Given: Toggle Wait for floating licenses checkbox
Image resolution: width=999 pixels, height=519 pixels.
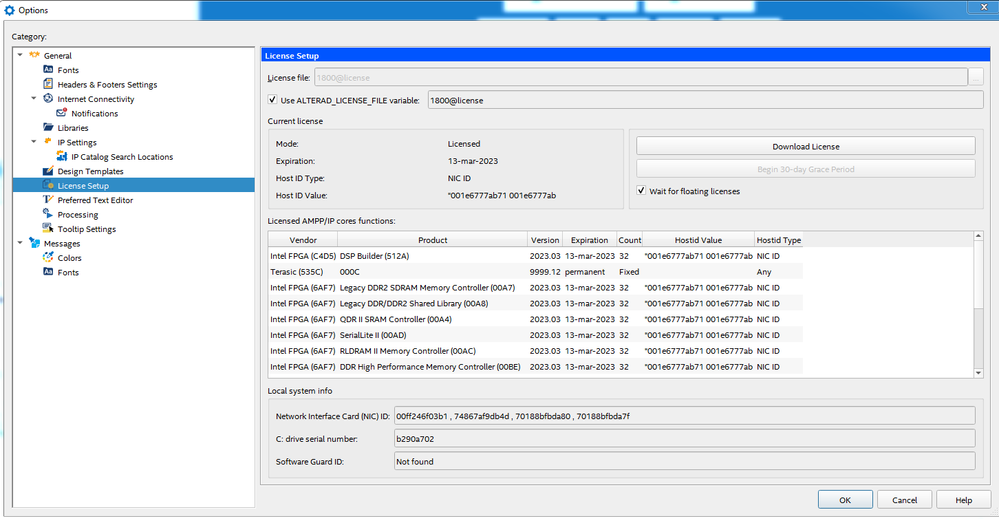Looking at the screenshot, I should (x=641, y=191).
